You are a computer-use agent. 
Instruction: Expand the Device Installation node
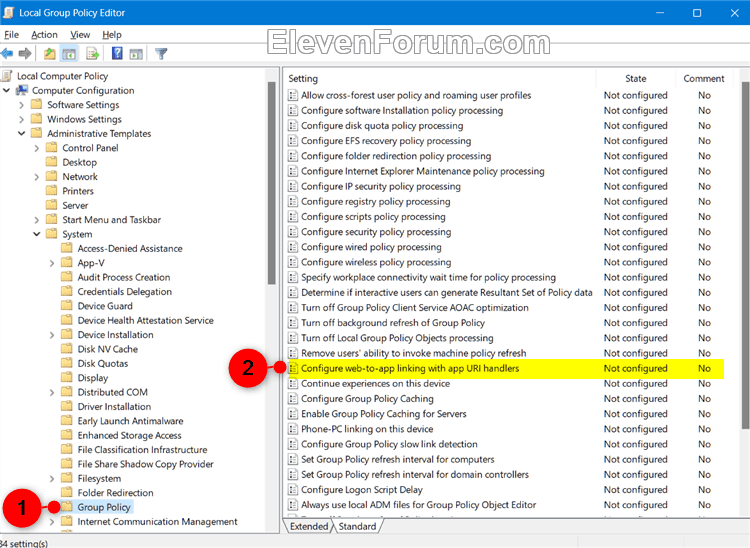pos(52,335)
